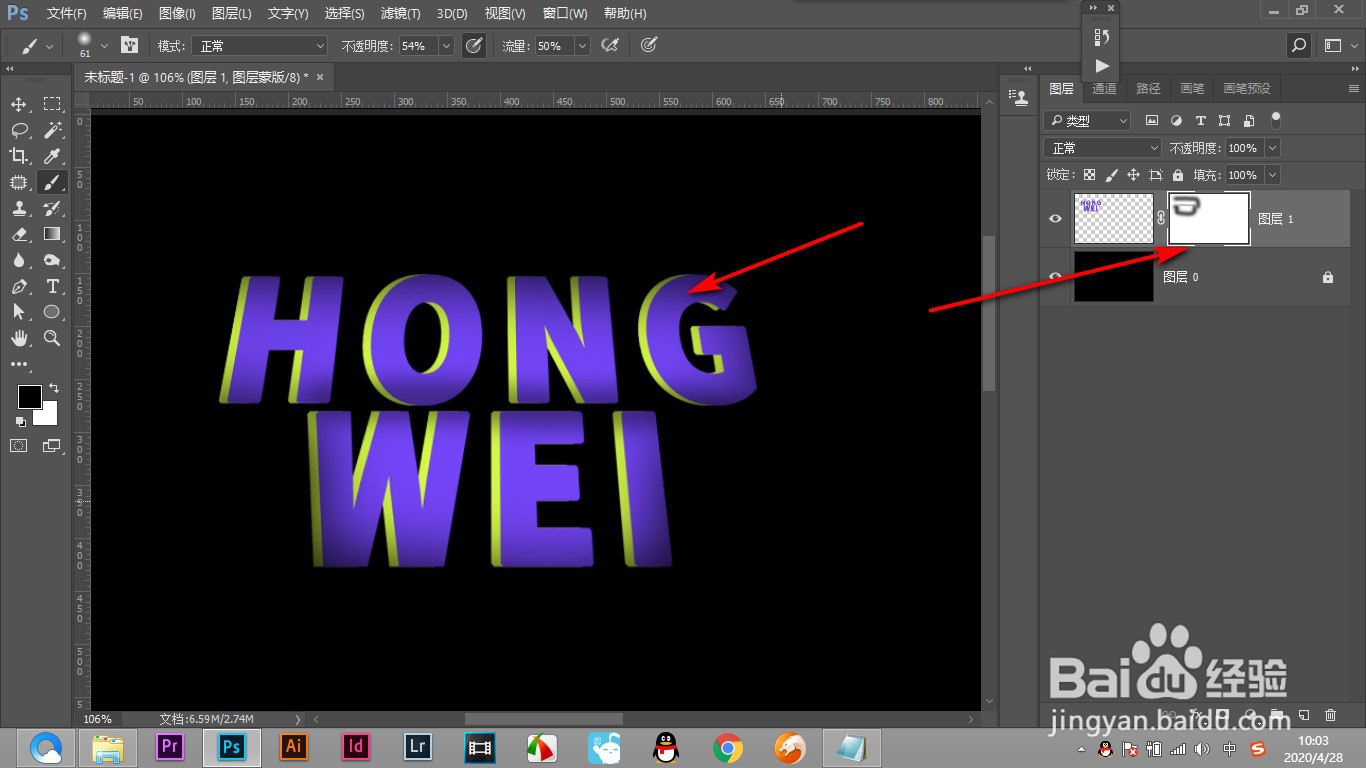
Task: Select the Zoom tool
Action: 52,338
